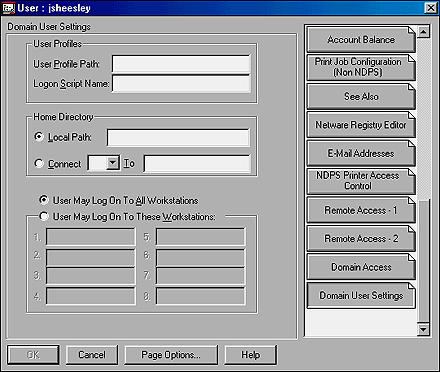This screenshot has width=440, height=372.
Task: Click the Cancel button
Action: tap(92, 355)
